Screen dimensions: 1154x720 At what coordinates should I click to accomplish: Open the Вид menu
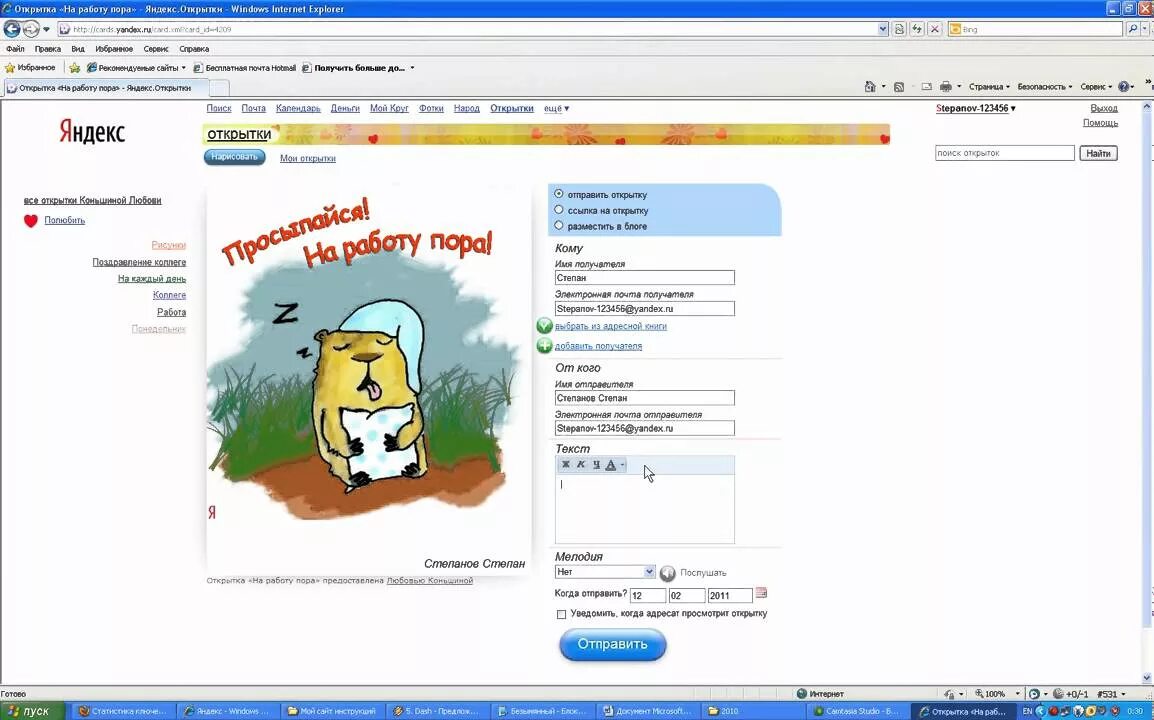pyautogui.click(x=77, y=49)
